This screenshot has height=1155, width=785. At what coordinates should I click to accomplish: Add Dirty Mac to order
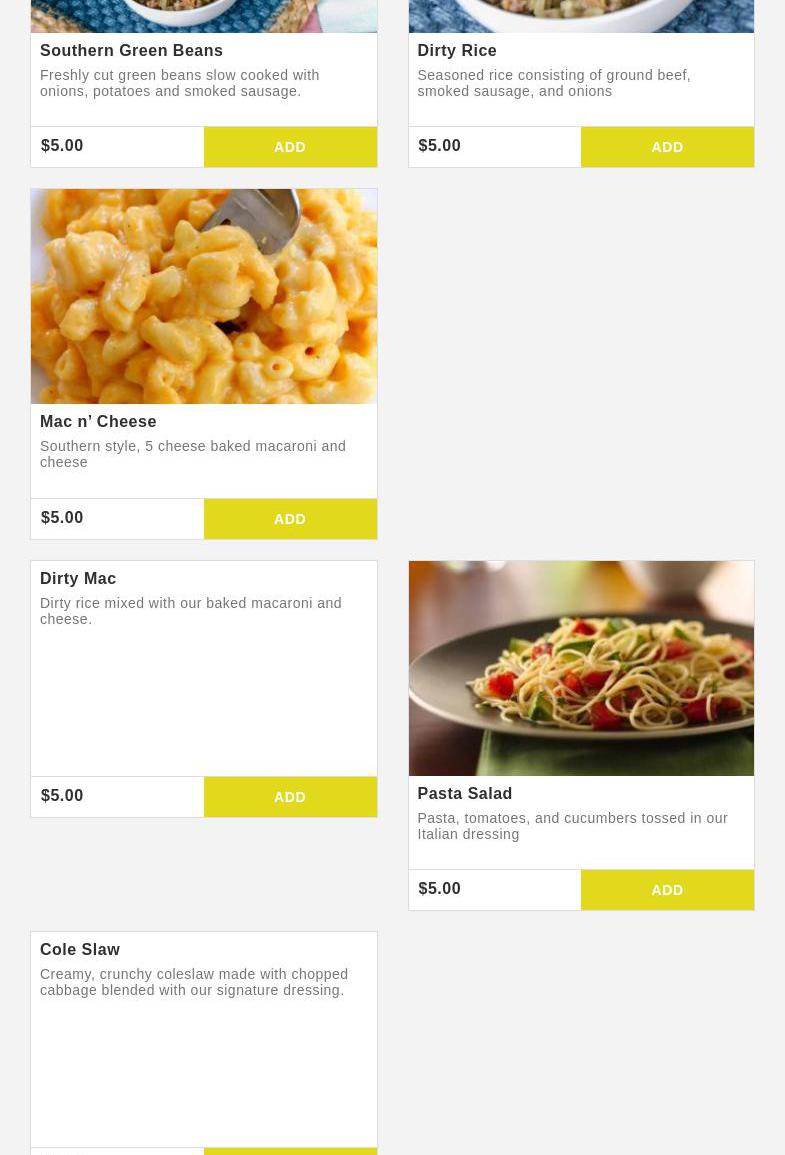[x=290, y=796]
